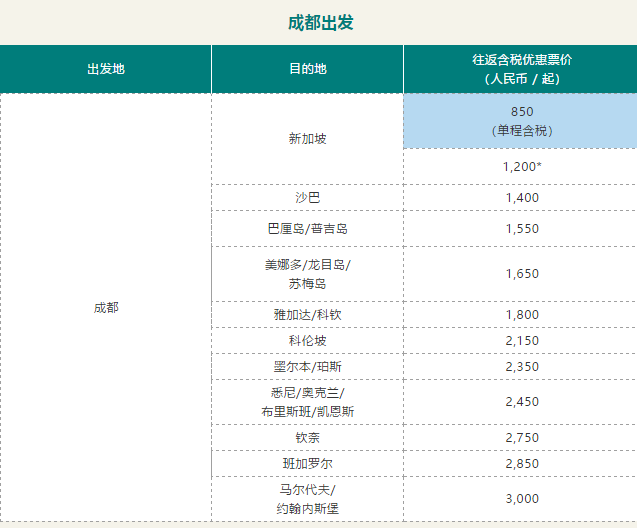Click the 成都 departure city cell

(x=106, y=307)
